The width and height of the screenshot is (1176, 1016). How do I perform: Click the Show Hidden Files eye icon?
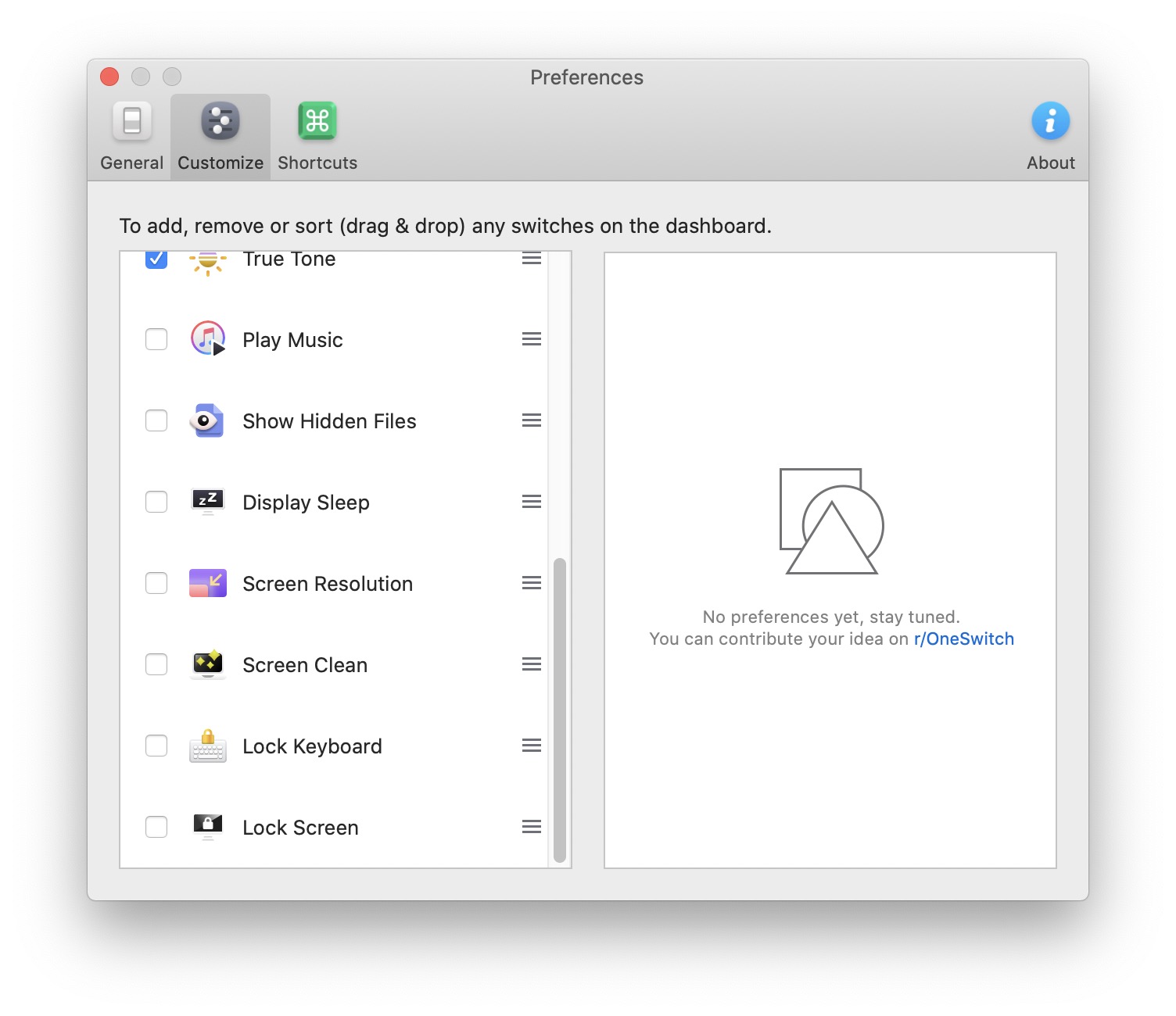(x=207, y=420)
